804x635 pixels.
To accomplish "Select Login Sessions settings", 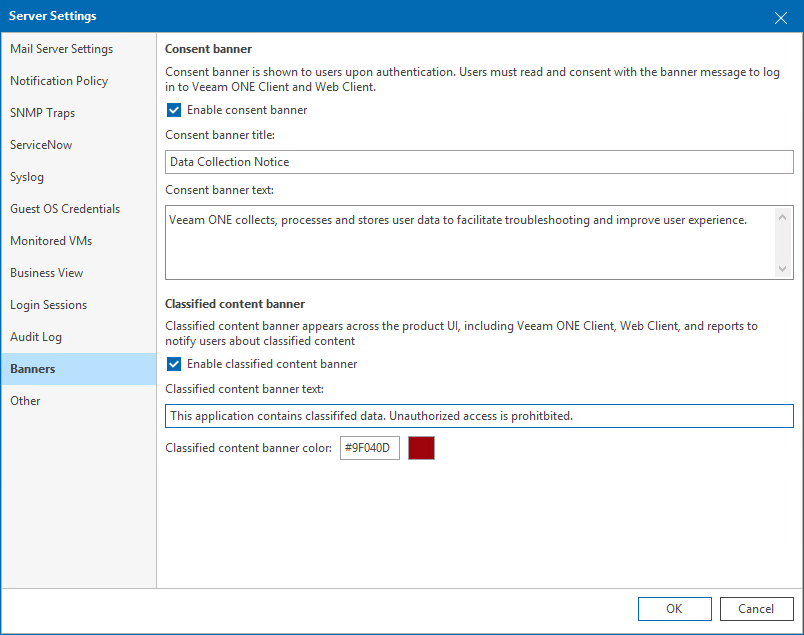I will (47, 304).
